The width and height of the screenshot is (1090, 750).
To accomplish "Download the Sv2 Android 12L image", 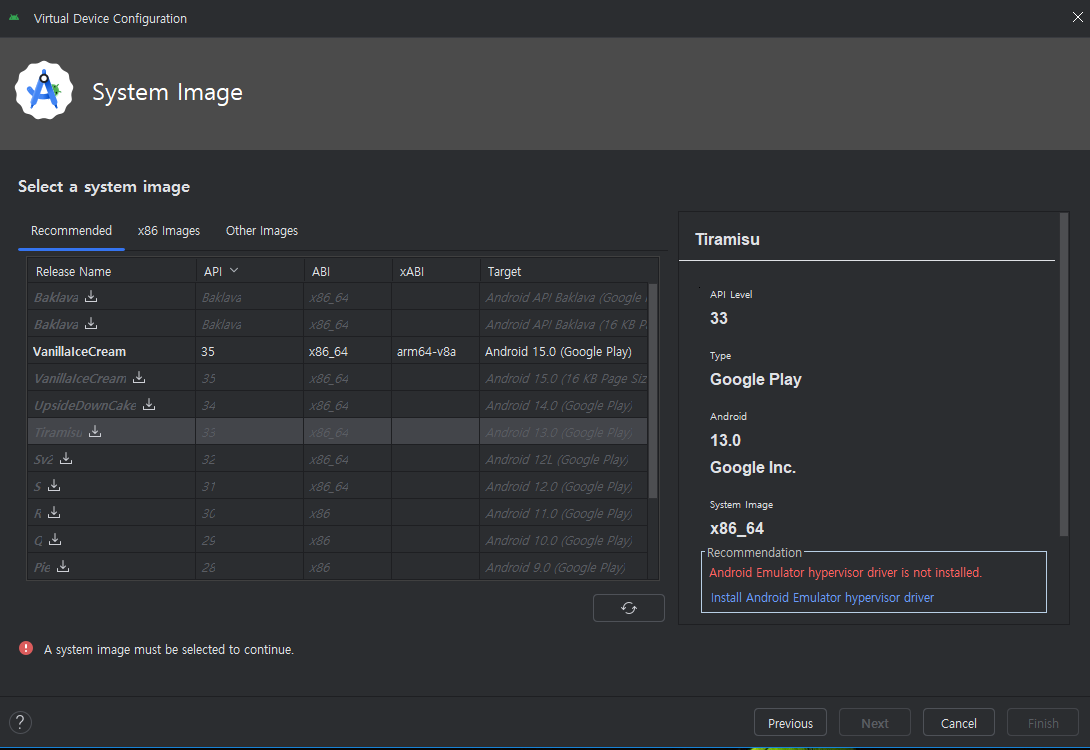I will [x=66, y=458].
